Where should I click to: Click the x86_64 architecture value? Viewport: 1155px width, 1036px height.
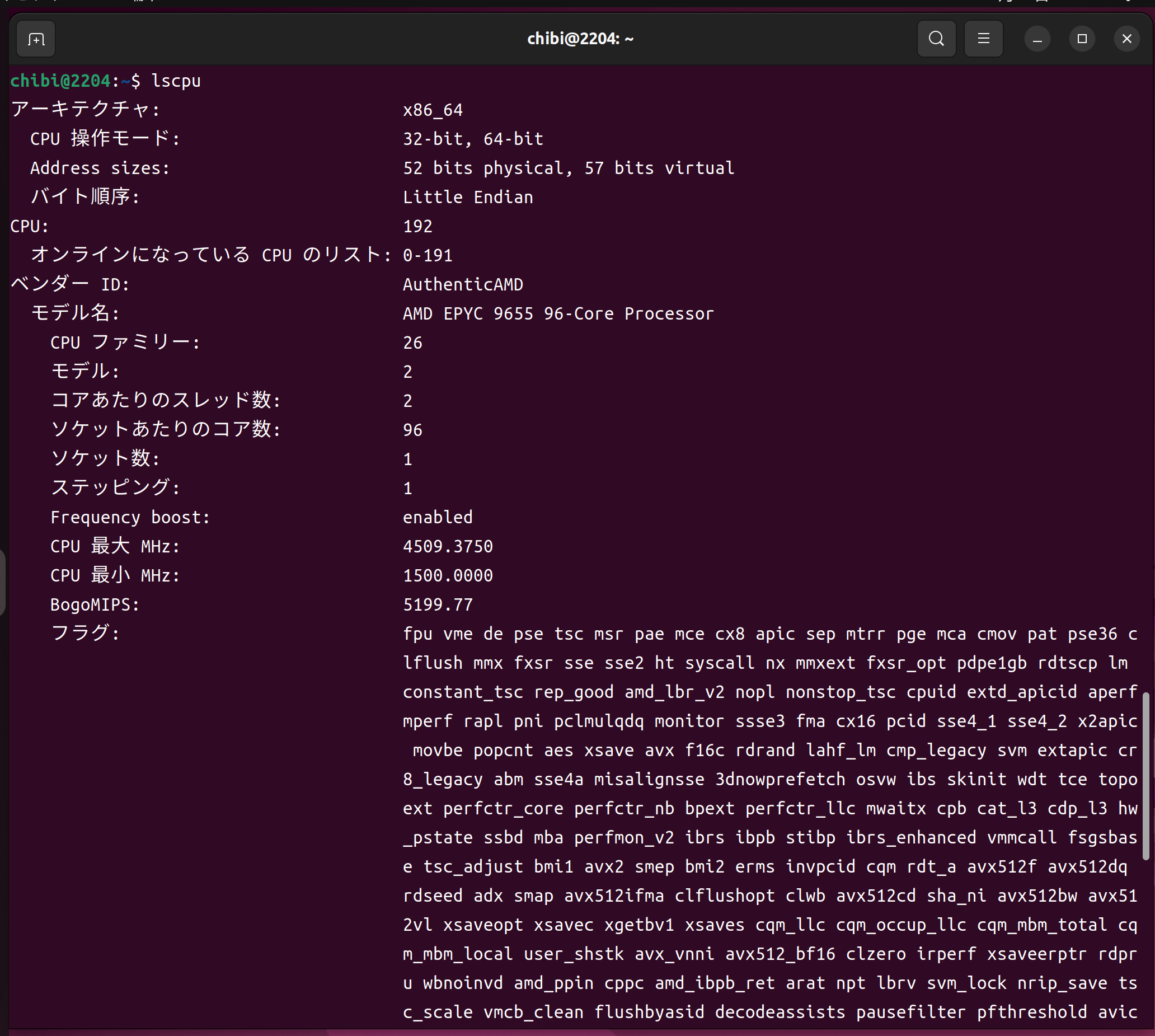pyautogui.click(x=433, y=110)
